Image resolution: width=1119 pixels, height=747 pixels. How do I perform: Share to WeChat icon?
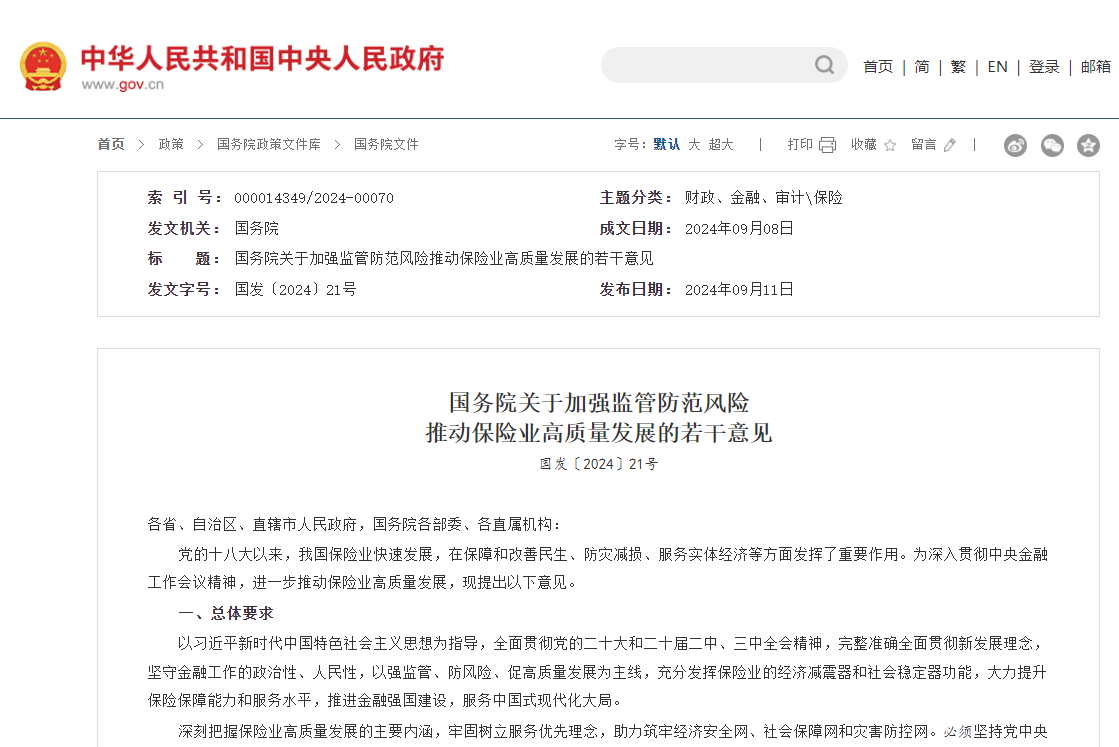[1052, 146]
